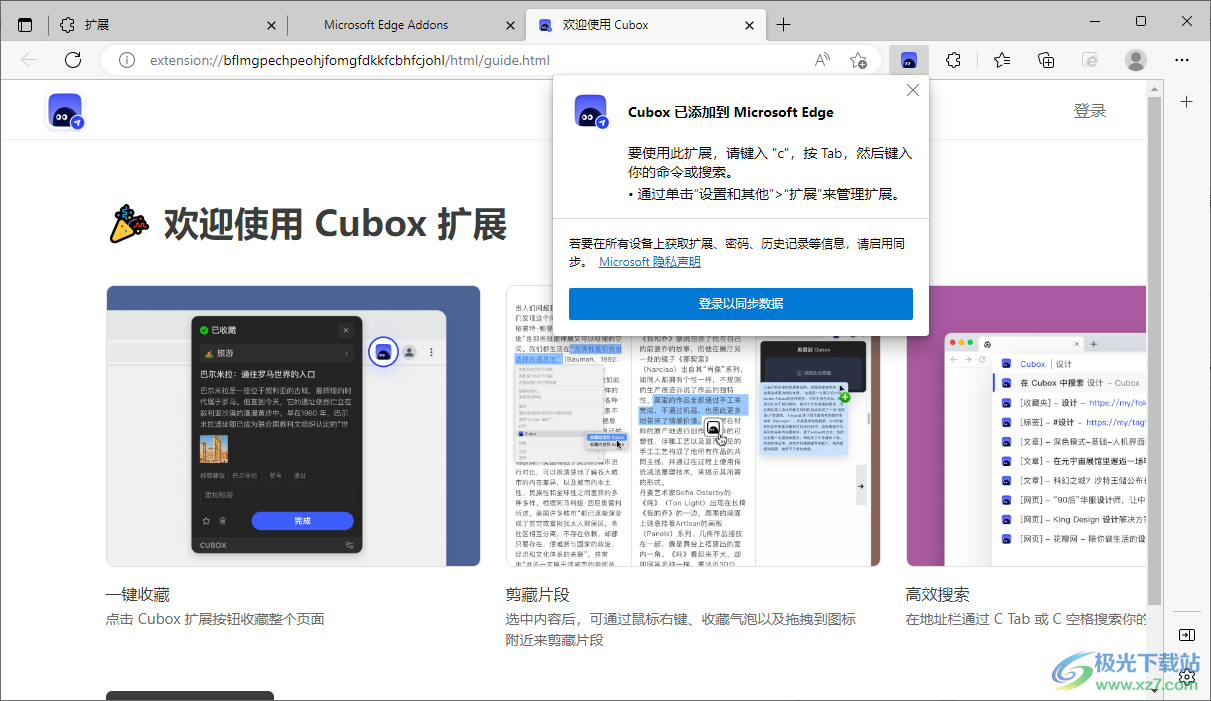Click the vertical page scrollbar

point(1154,350)
